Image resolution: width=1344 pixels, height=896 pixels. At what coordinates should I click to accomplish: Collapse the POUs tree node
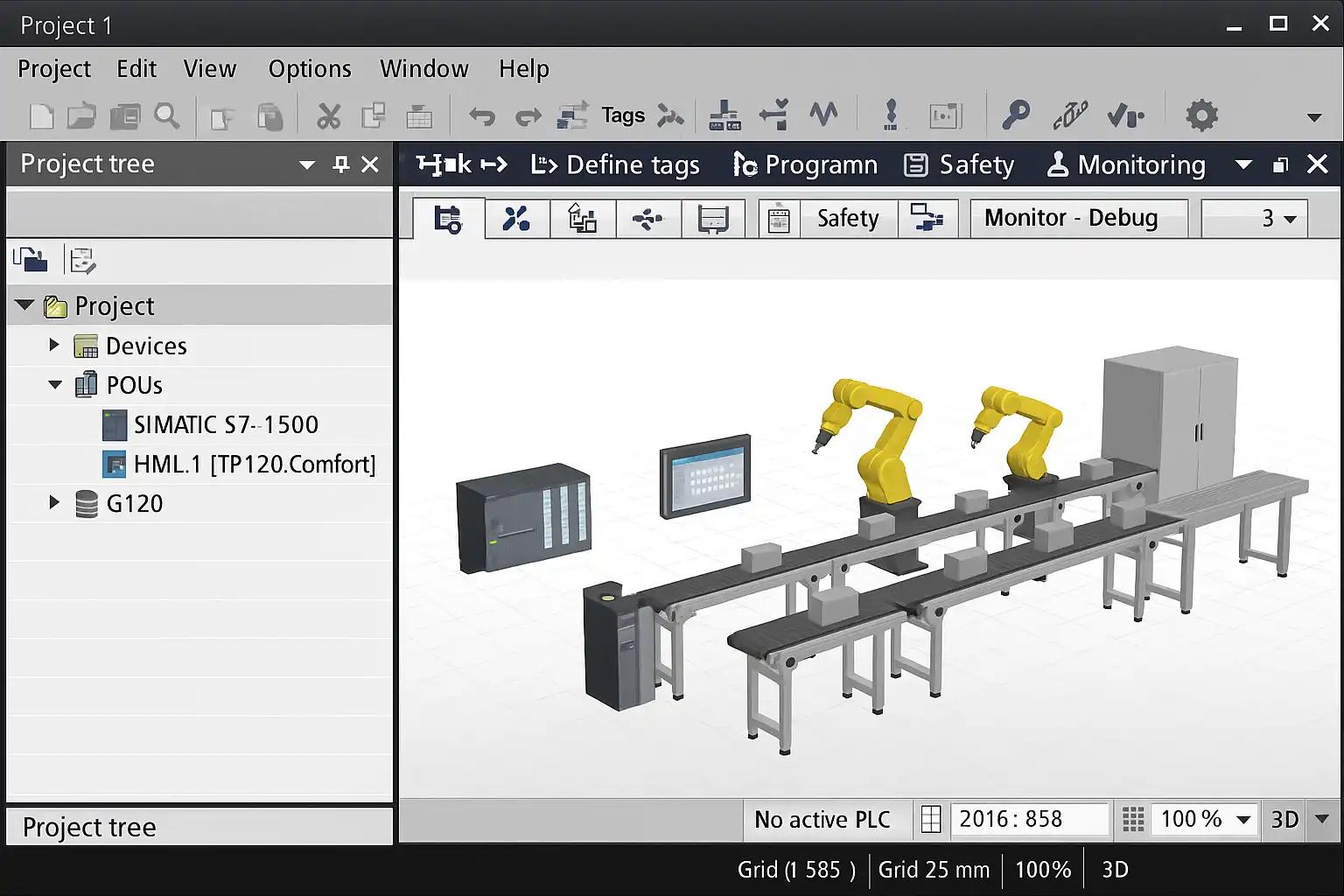point(54,385)
